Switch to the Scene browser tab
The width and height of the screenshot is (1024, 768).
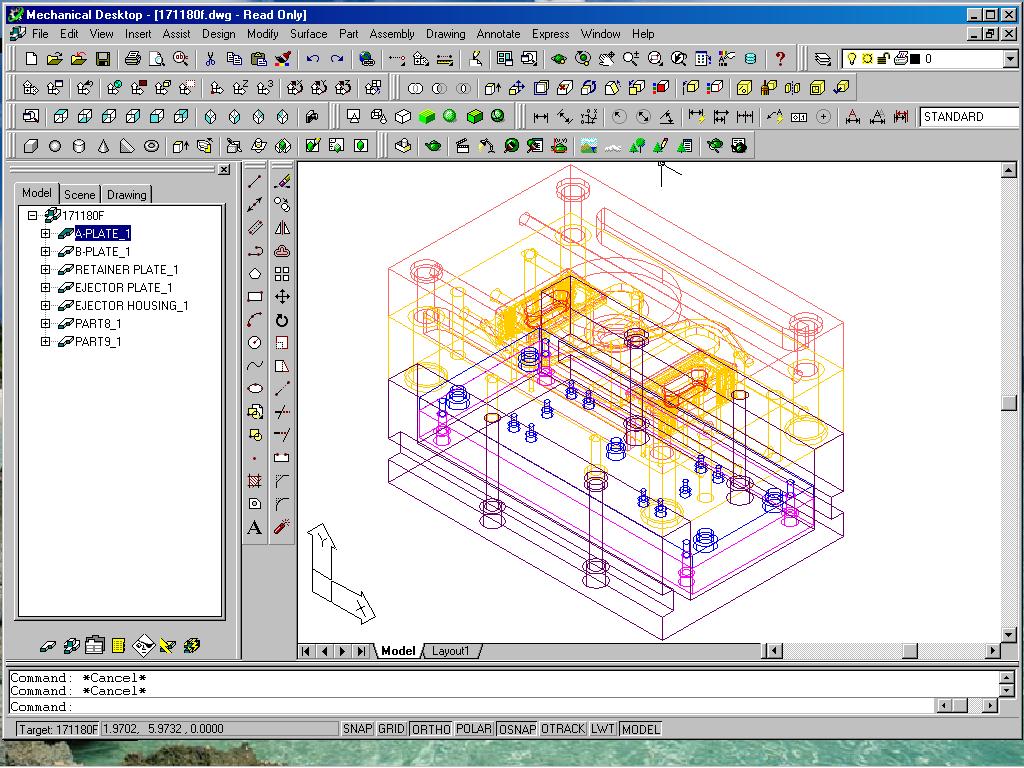pos(80,195)
